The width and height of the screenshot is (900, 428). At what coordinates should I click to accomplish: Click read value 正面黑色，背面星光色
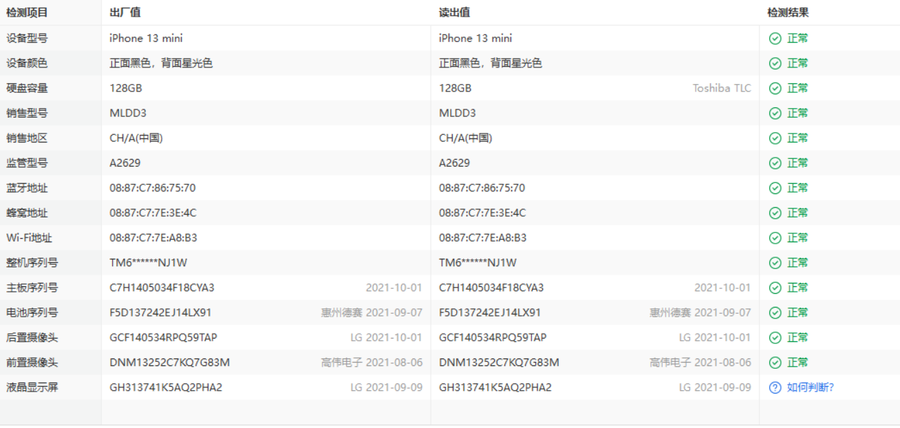point(490,63)
